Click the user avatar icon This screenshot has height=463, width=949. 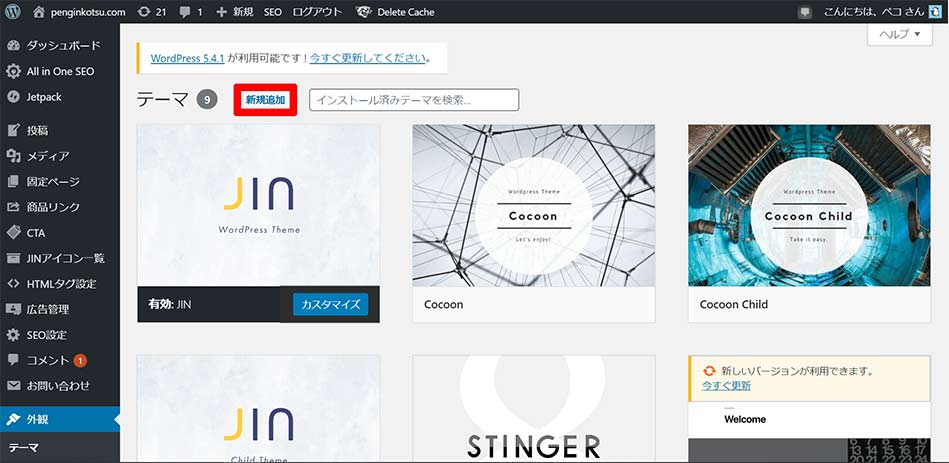click(934, 11)
